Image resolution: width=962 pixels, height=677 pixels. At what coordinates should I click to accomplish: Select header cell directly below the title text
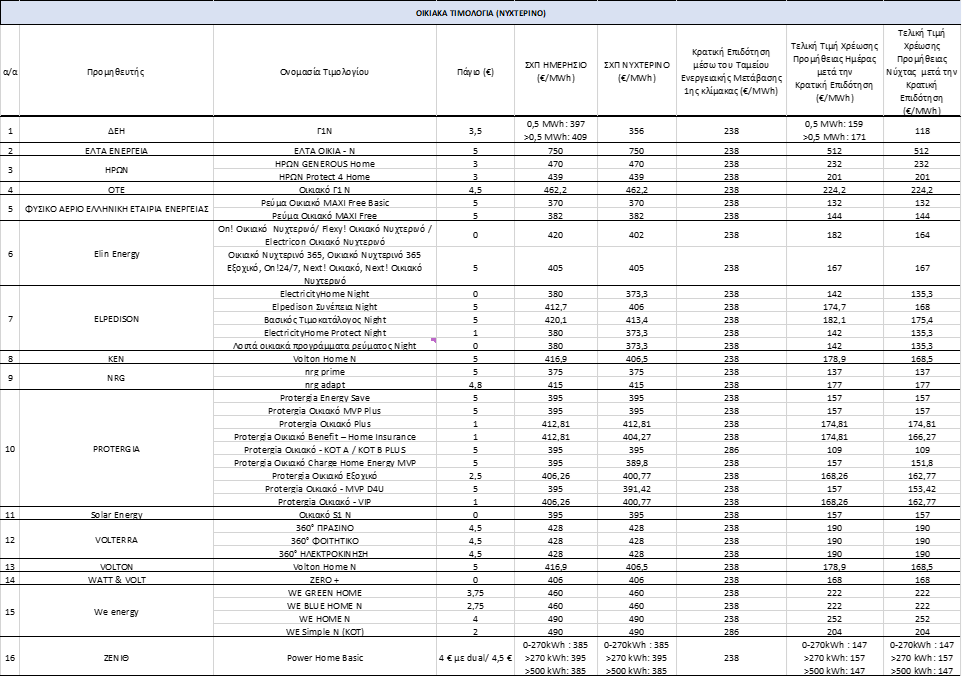pos(476,70)
